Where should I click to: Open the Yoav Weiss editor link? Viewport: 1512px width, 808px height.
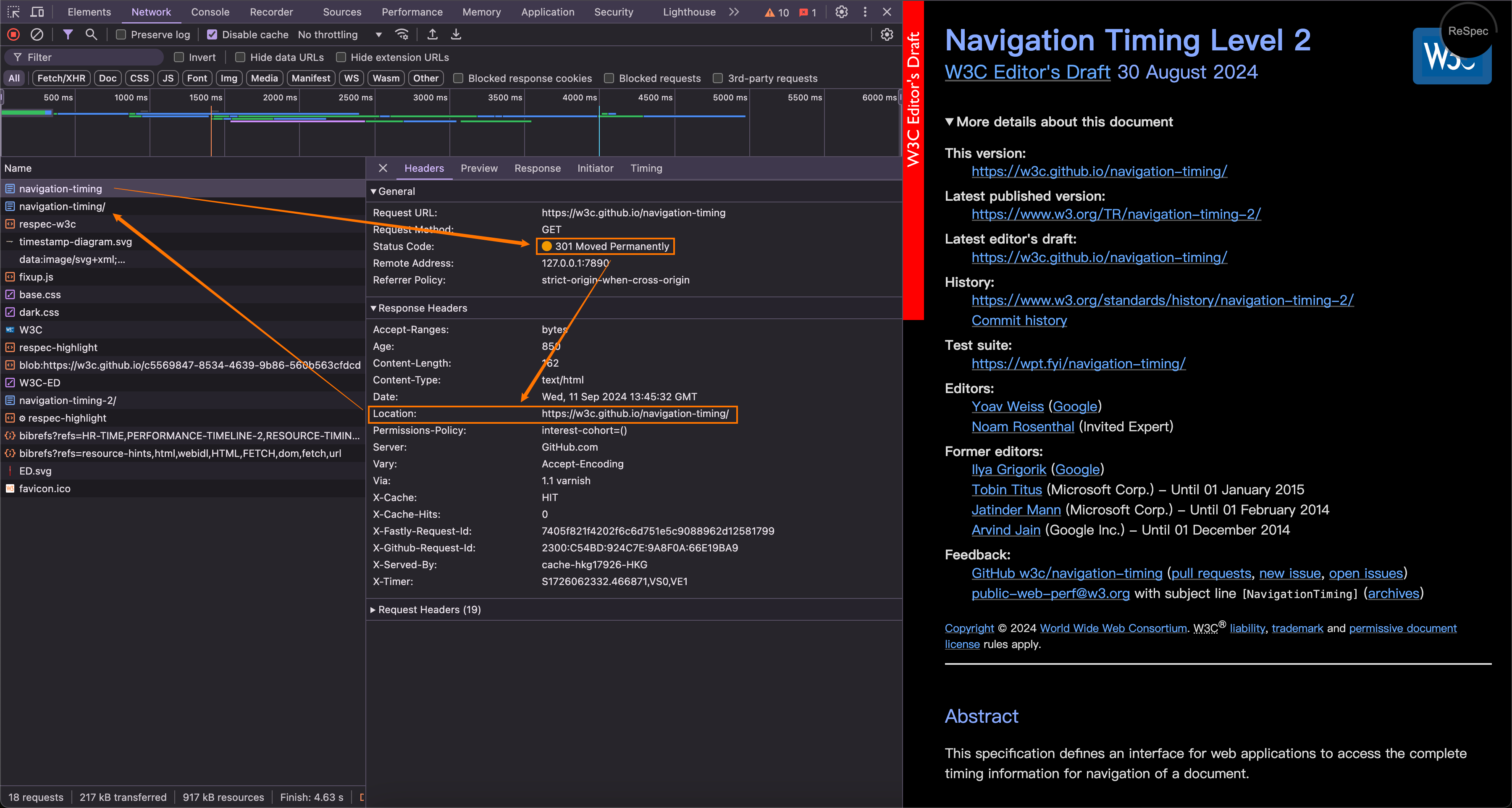click(x=1007, y=407)
